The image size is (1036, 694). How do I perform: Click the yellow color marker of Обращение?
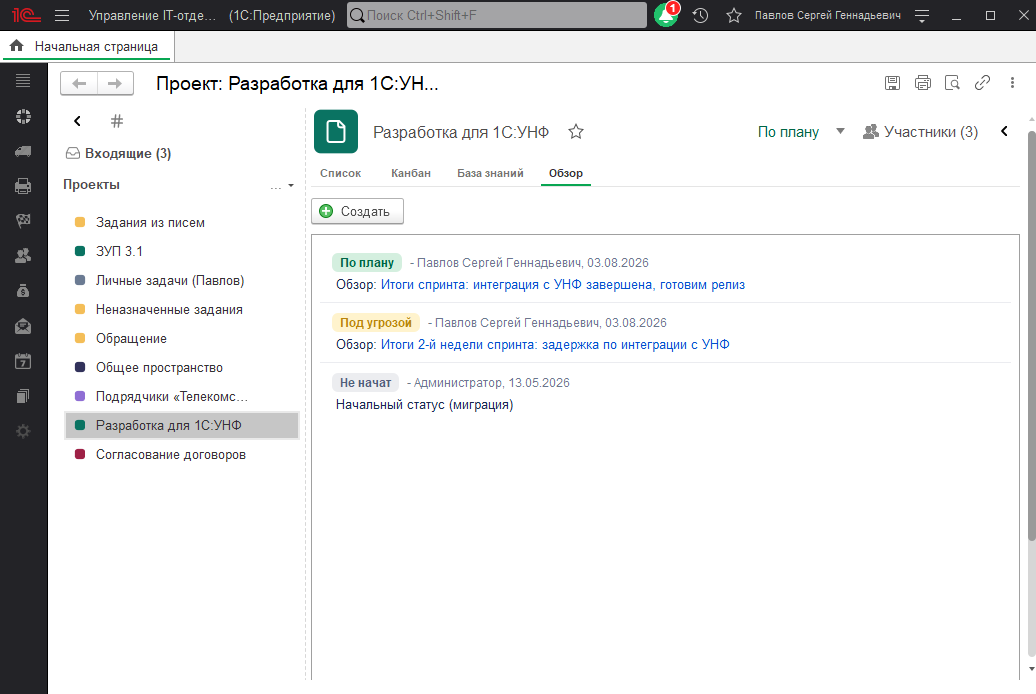pyautogui.click(x=80, y=338)
